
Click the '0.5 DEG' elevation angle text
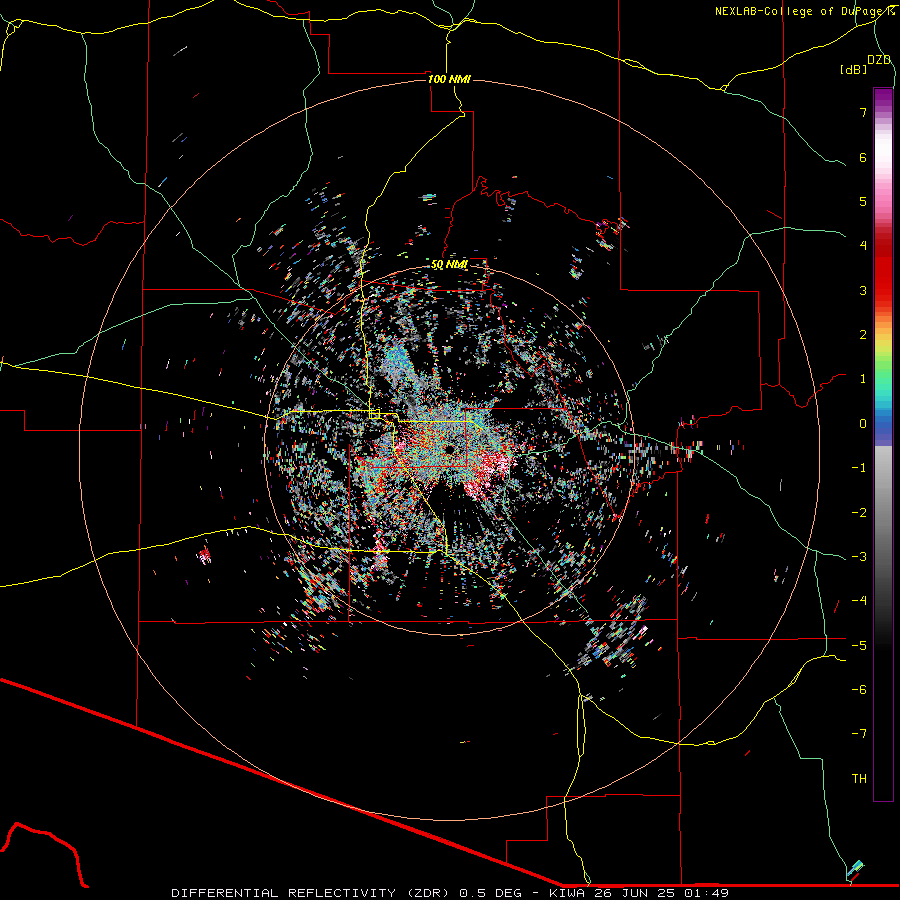click(x=490, y=893)
